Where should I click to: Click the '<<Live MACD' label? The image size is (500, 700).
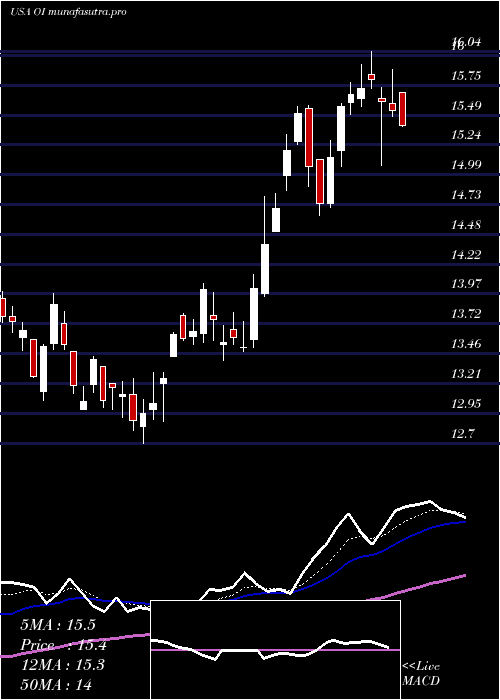point(421,674)
